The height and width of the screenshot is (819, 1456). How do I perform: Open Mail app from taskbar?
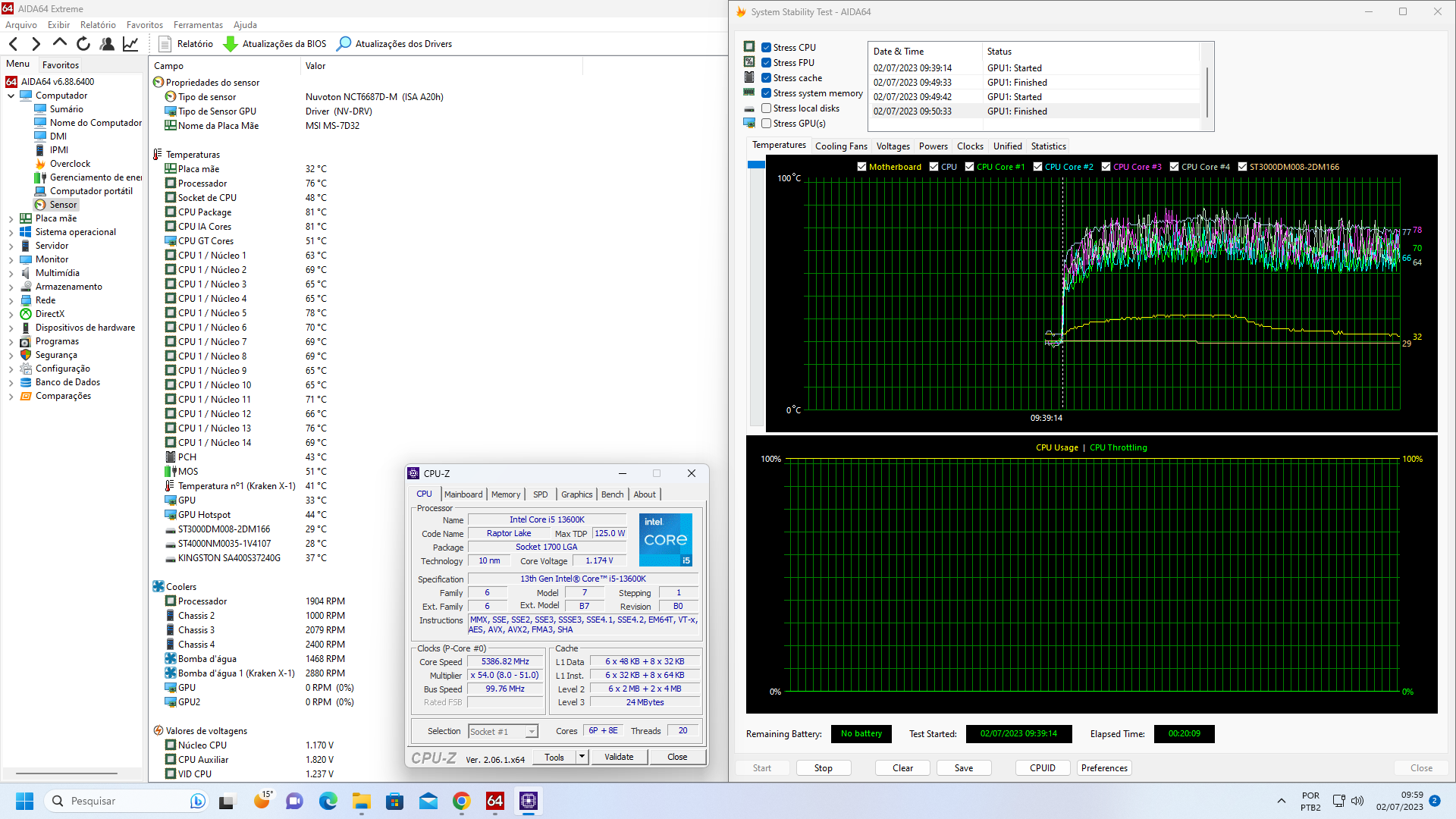[428, 801]
